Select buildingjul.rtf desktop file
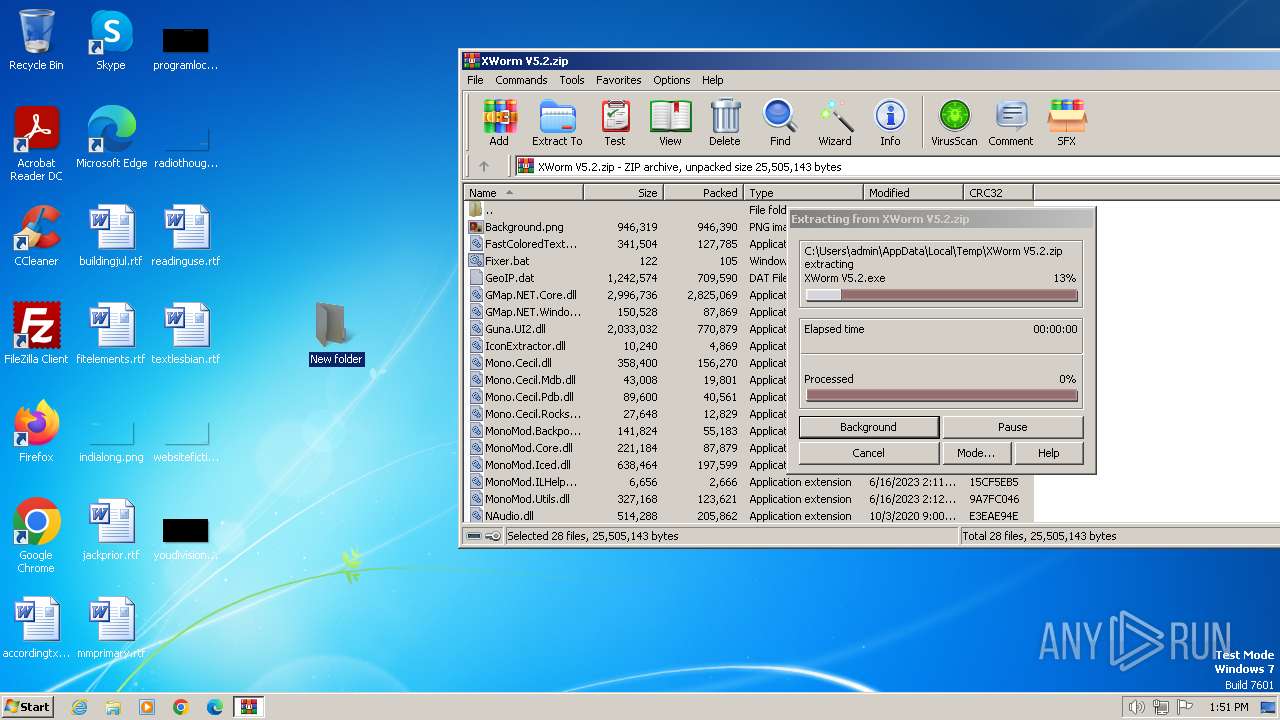Viewport: 1280px width, 720px height. click(111, 236)
